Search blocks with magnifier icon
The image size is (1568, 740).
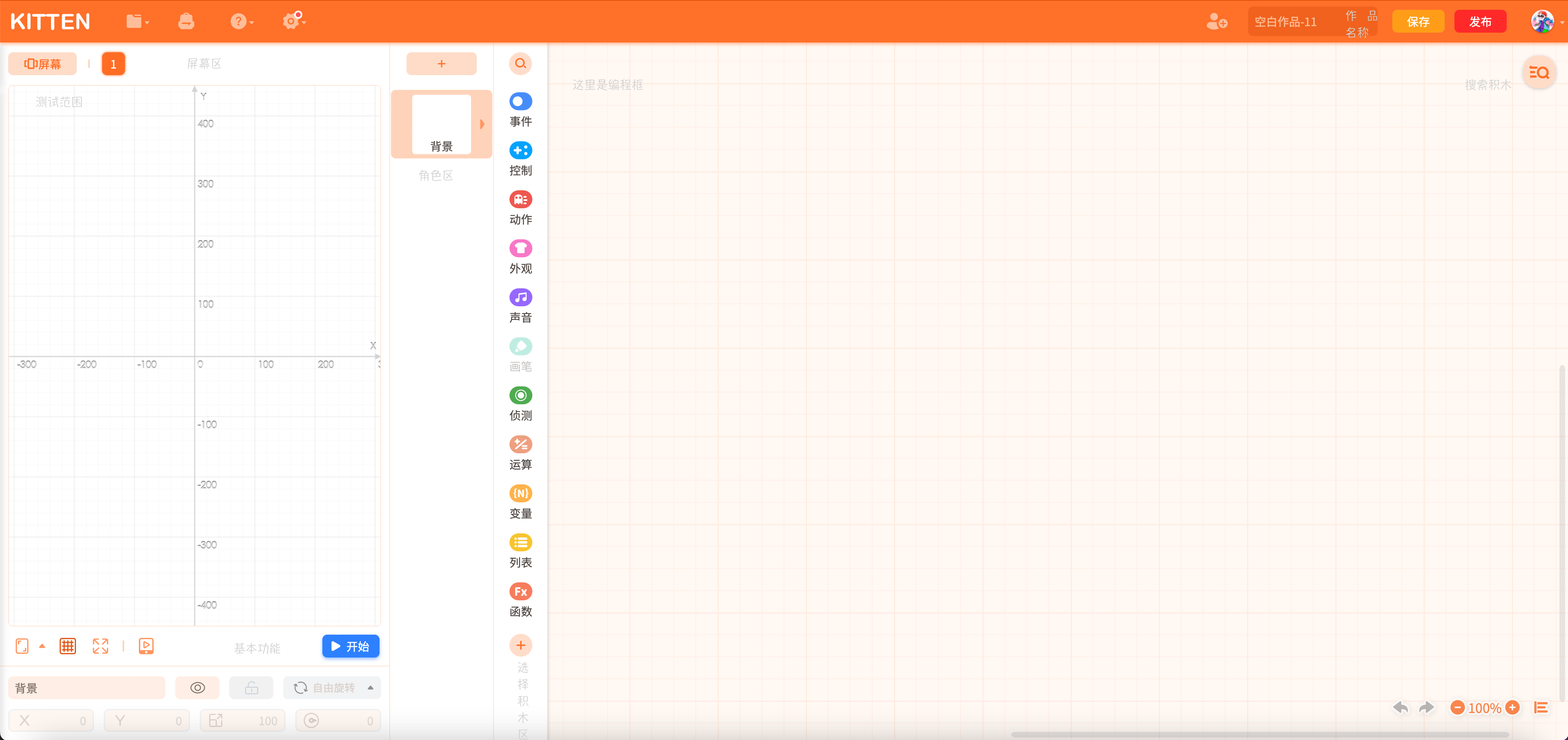coord(520,63)
